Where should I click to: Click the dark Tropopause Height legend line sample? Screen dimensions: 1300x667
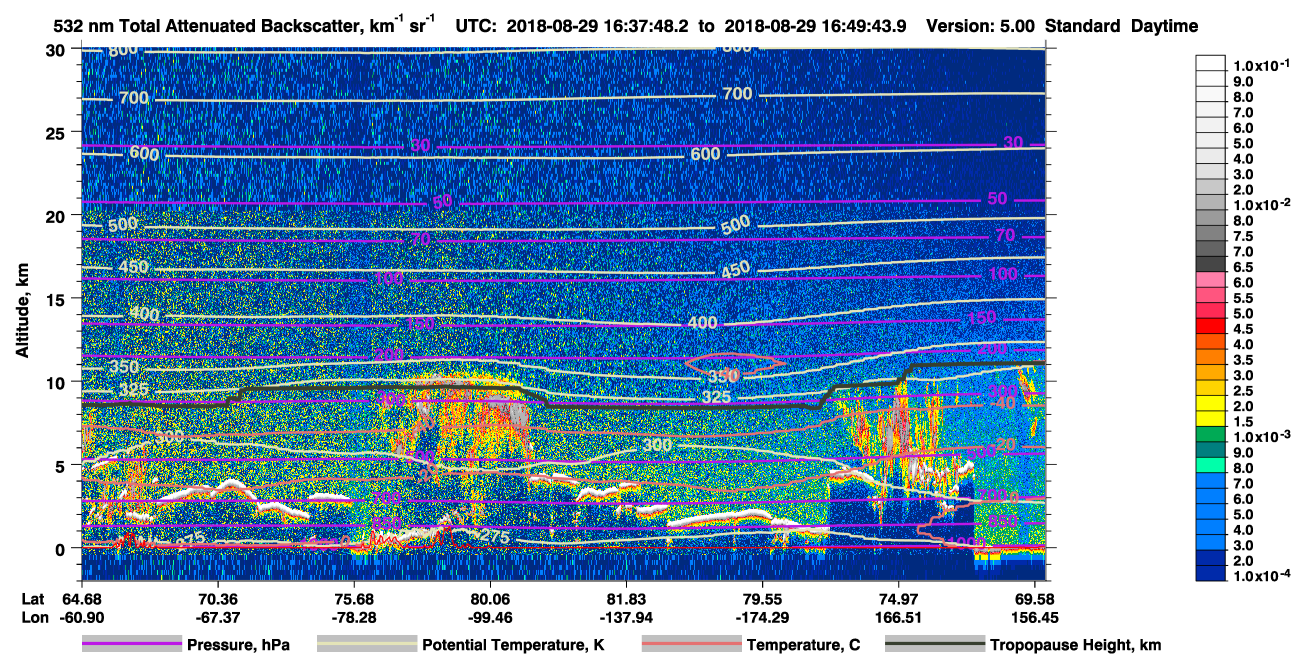point(935,645)
